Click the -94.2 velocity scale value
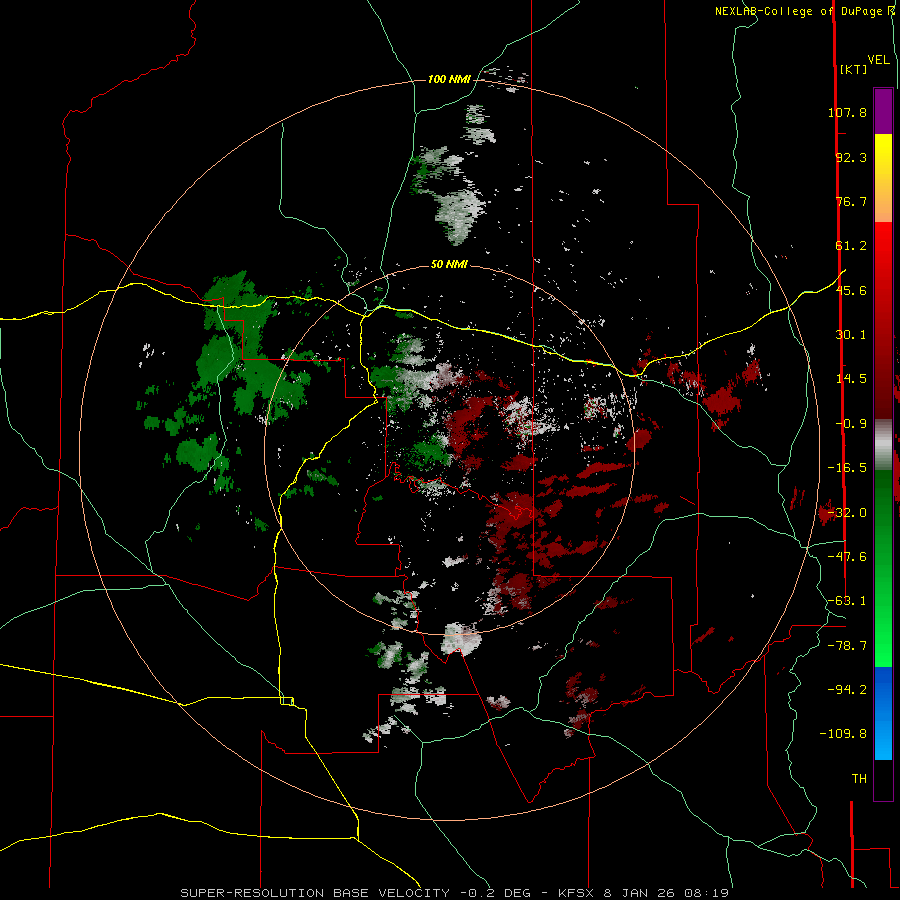Image resolution: width=900 pixels, height=900 pixels. pyautogui.click(x=847, y=689)
